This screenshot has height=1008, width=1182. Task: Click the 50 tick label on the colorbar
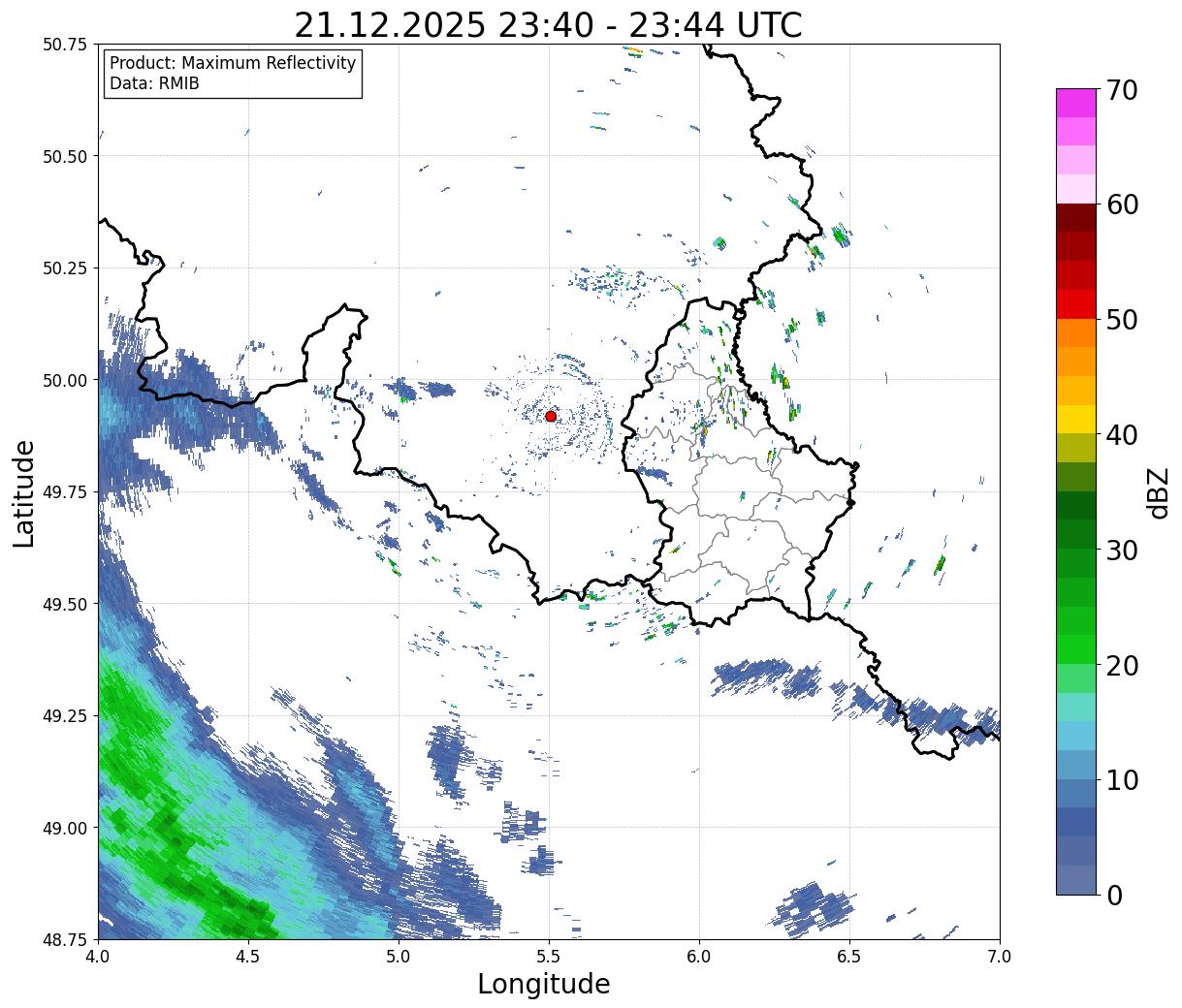coord(1121,320)
